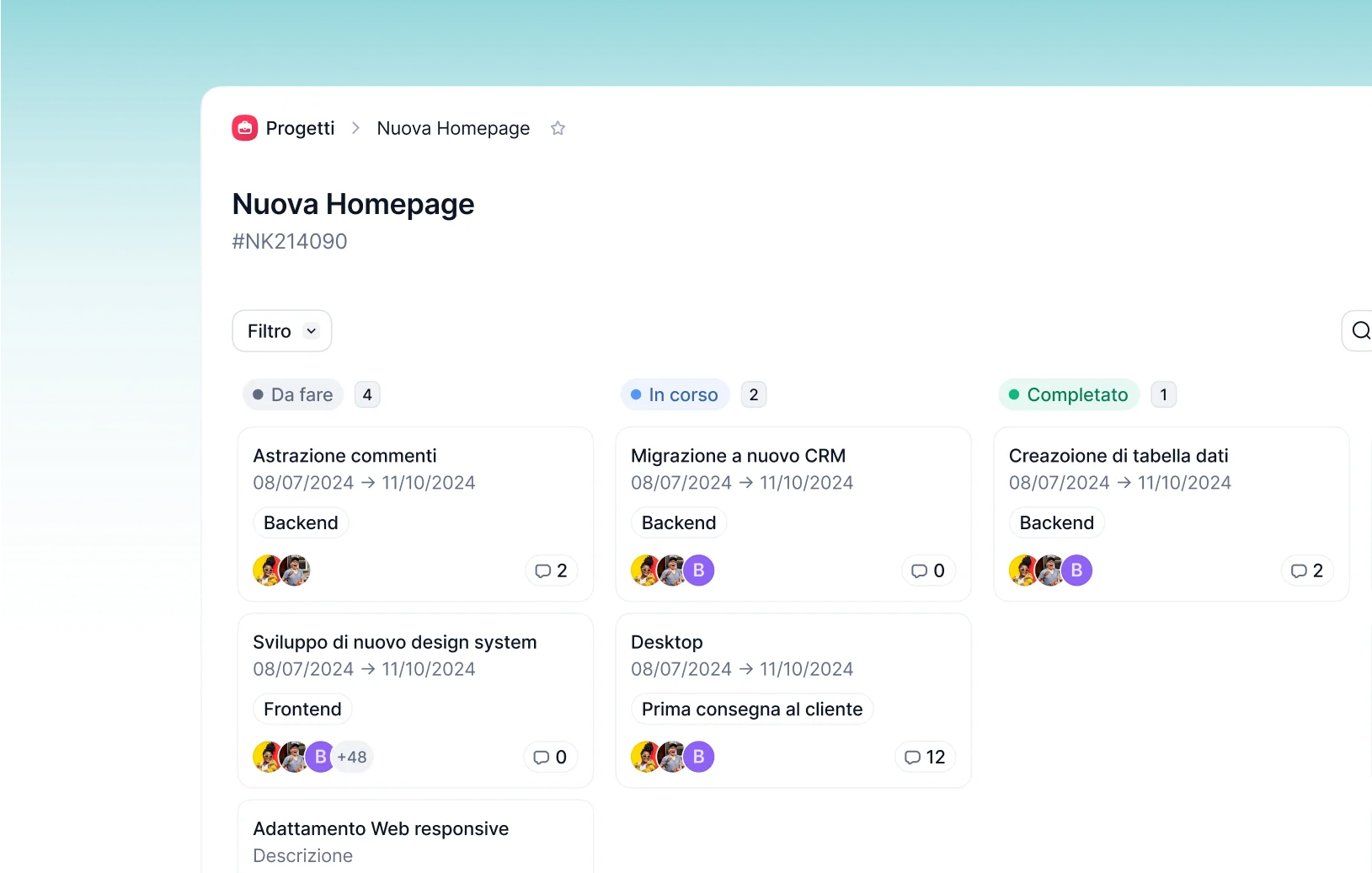The image size is (1372, 873).
Task: Open comments on Astrazione commenti card
Action: pyautogui.click(x=551, y=570)
